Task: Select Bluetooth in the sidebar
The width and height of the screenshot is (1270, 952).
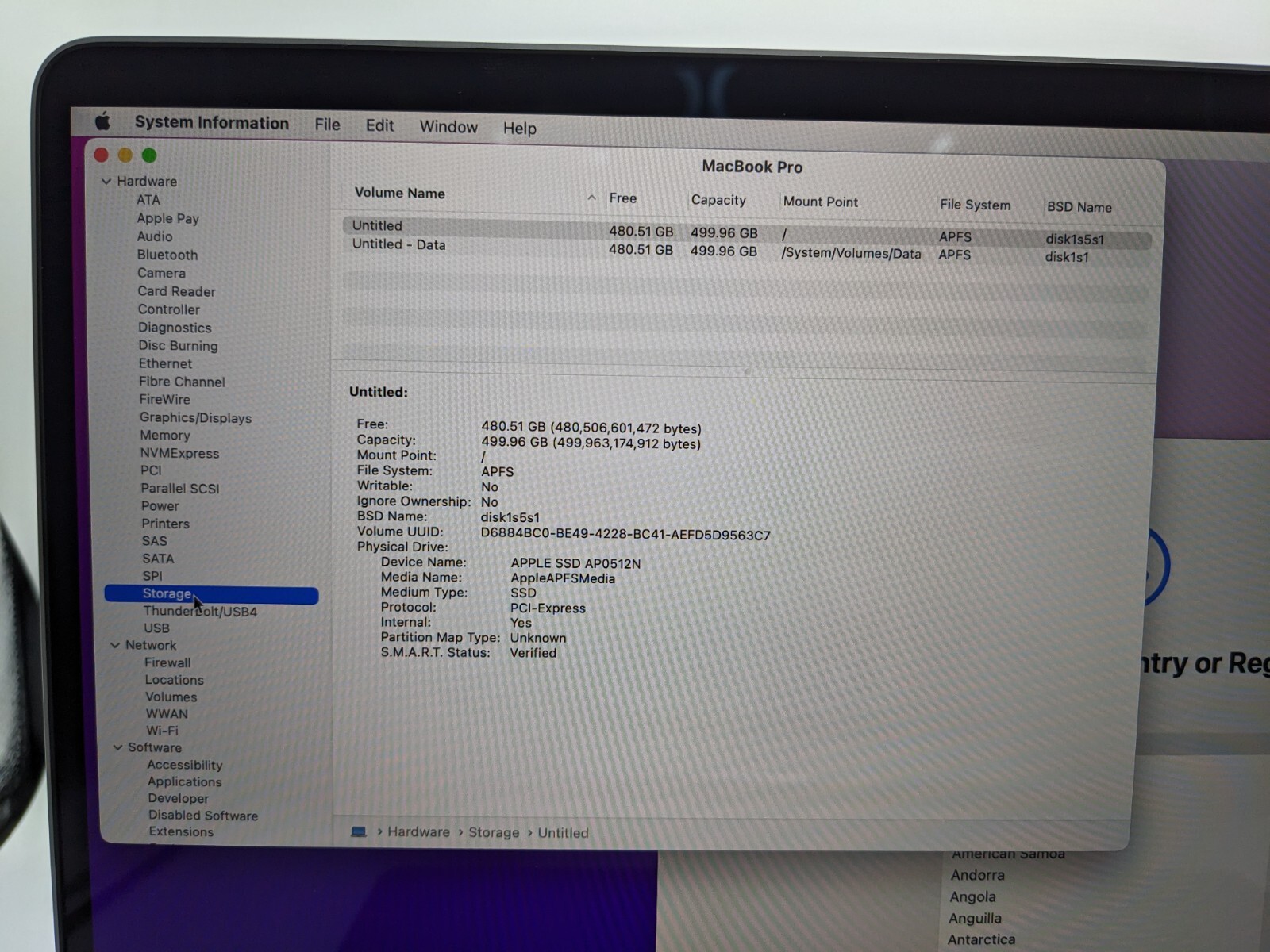Action: [x=167, y=255]
